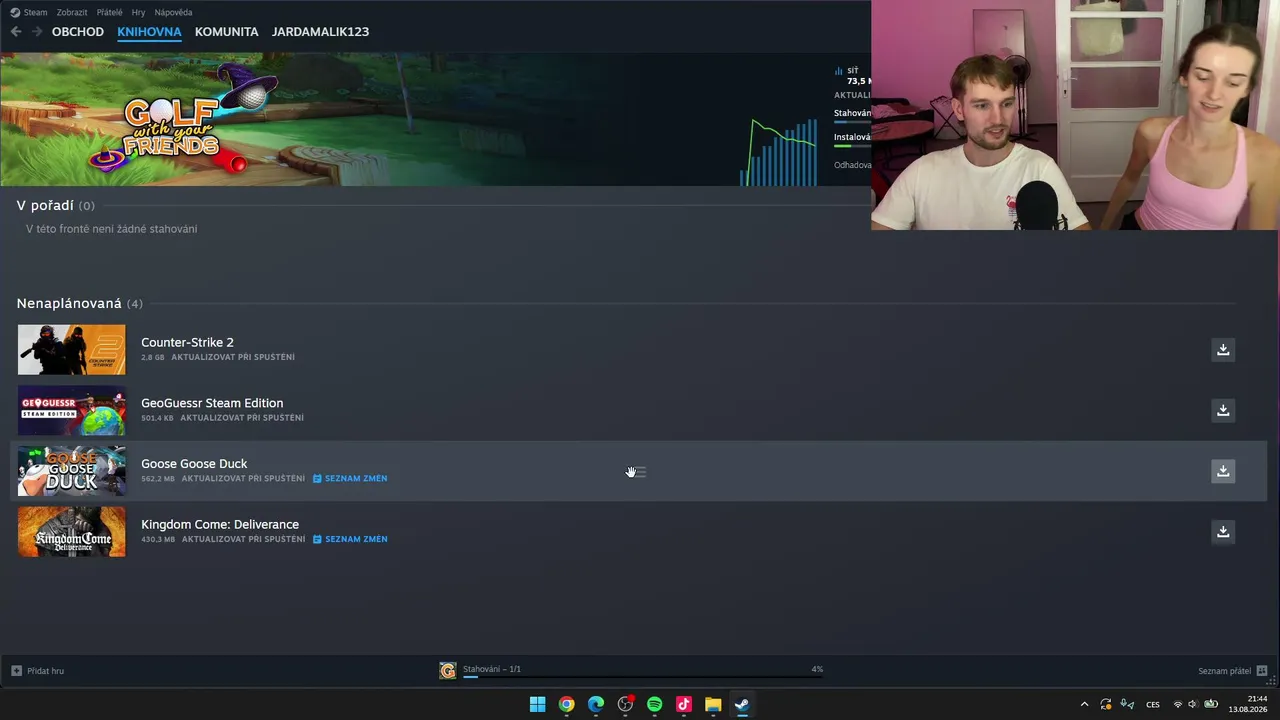Click the download progress bar in the bottom bar
Screen dimensions: 1280x720
tap(643, 677)
